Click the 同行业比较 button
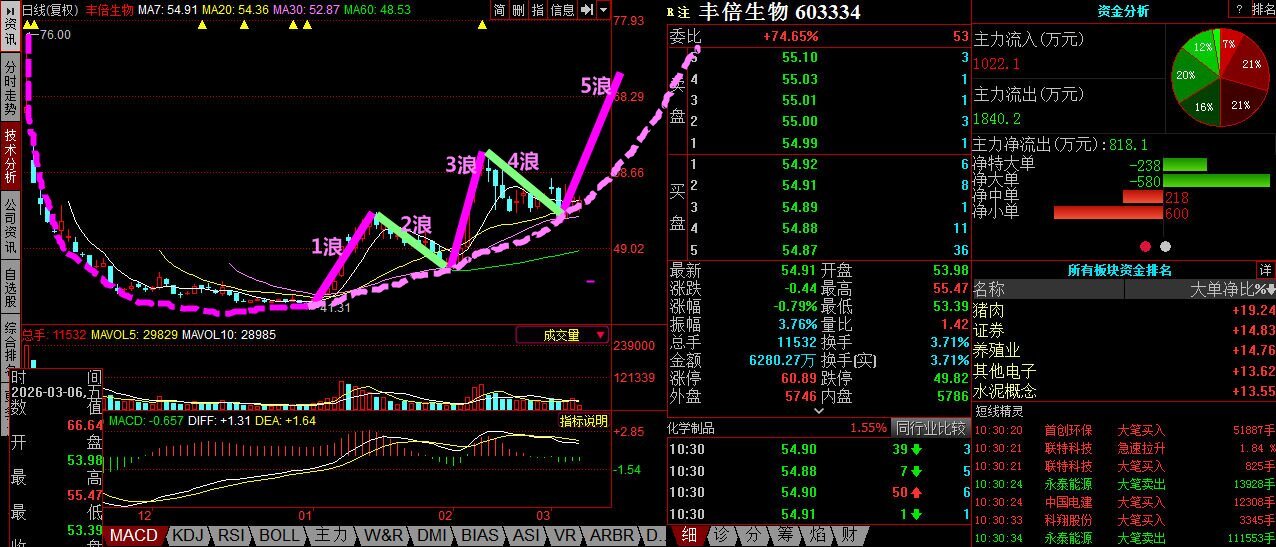 coord(930,428)
